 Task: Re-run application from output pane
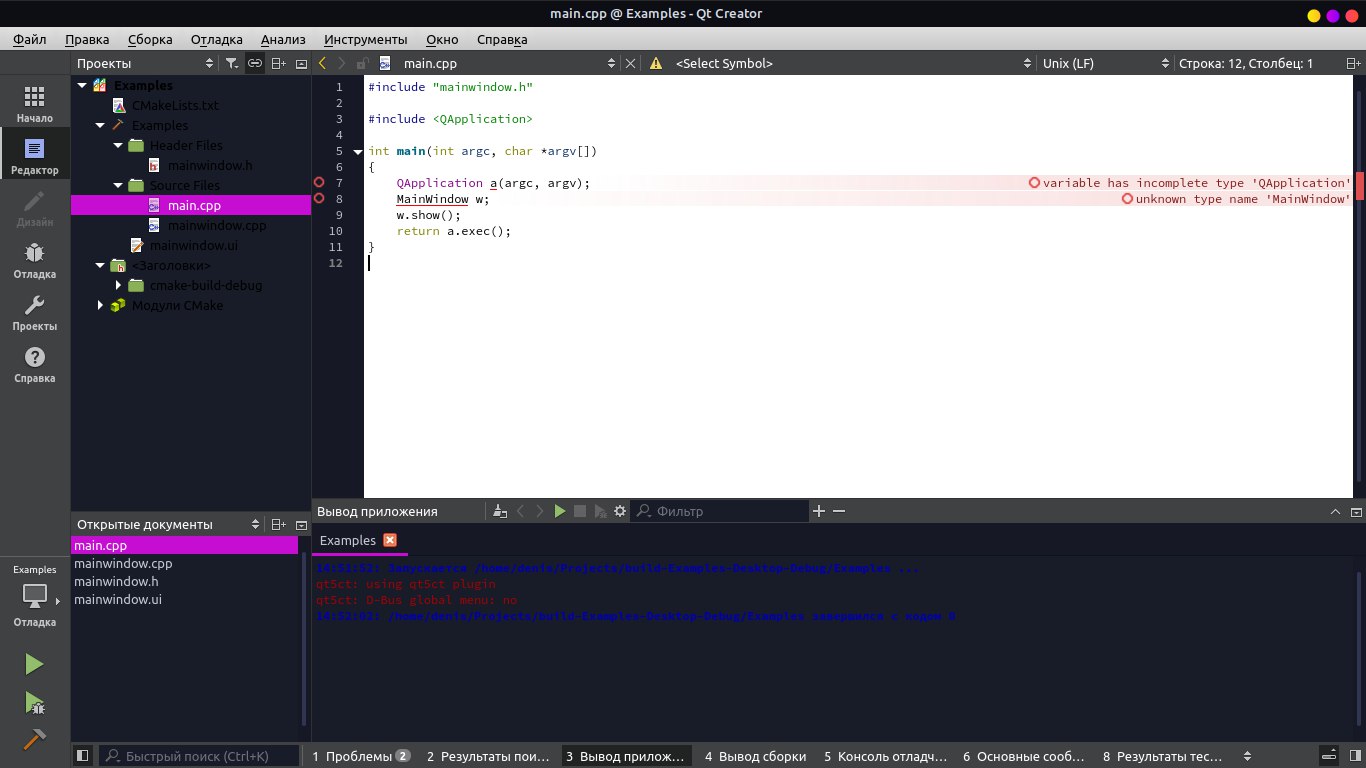tap(560, 511)
